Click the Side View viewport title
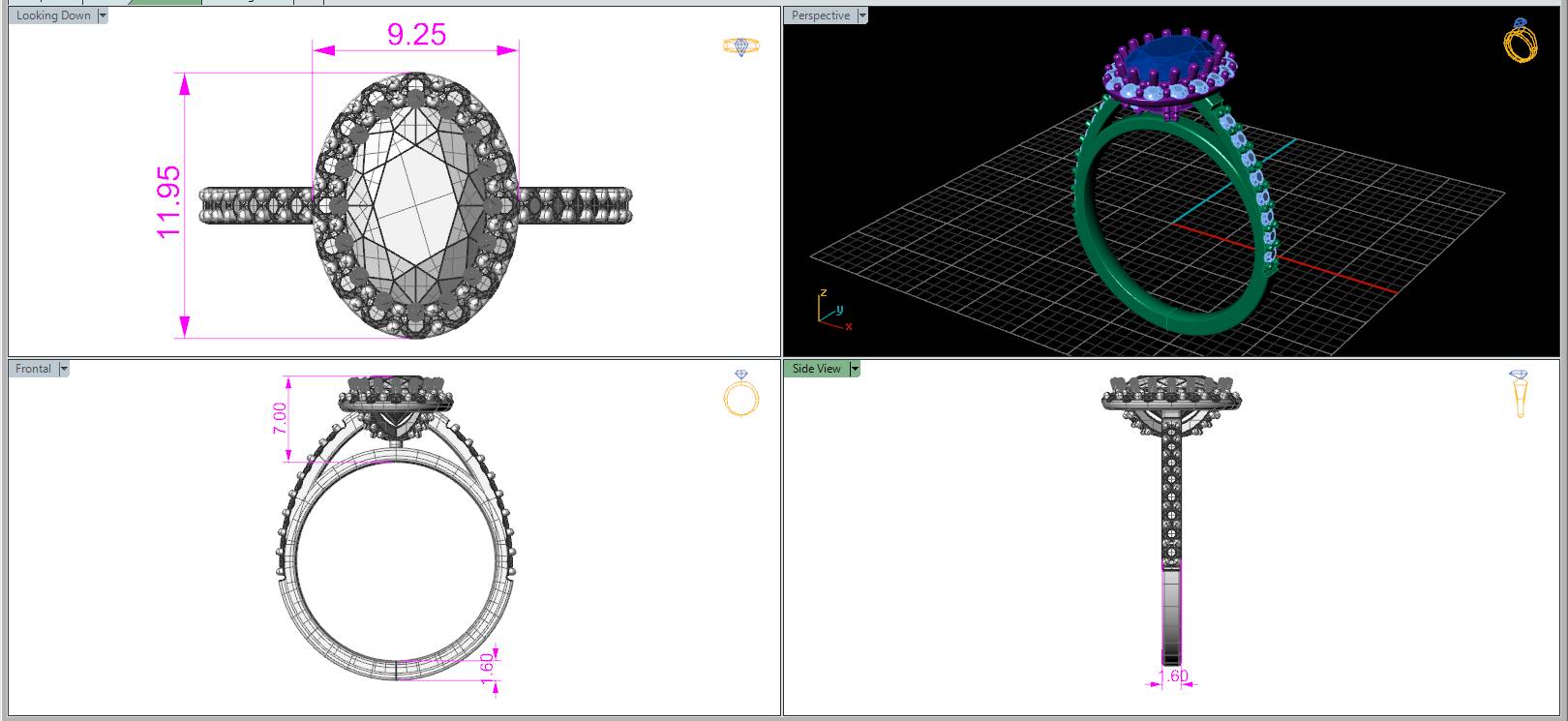 817,369
